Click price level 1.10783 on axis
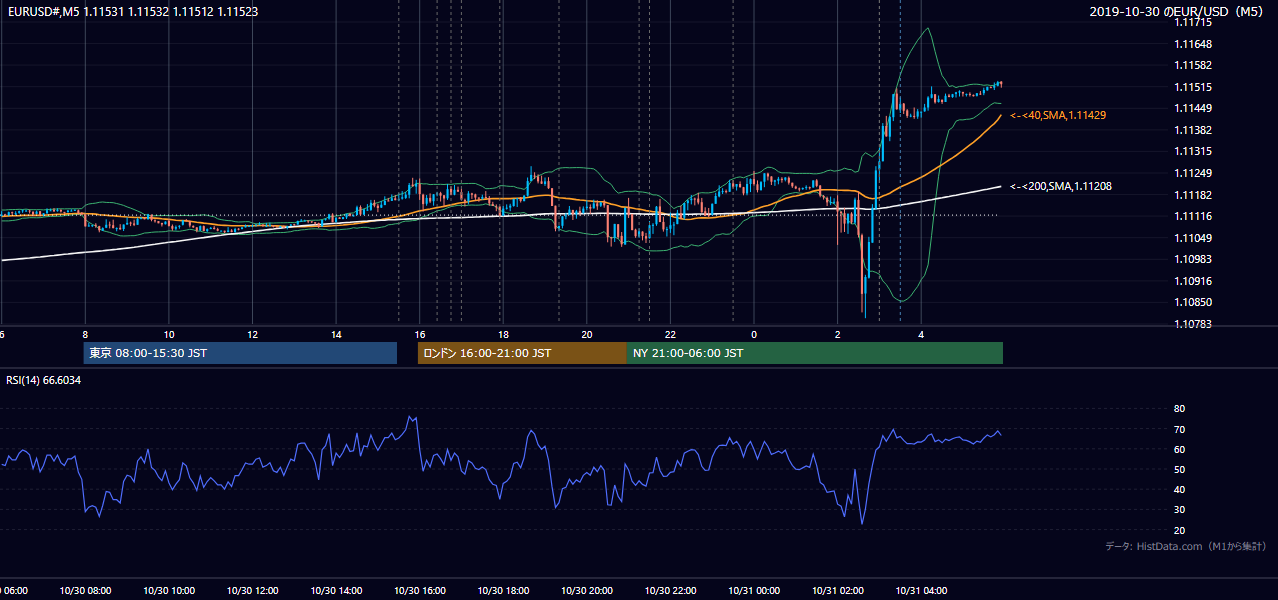The image size is (1278, 600). click(x=1194, y=324)
